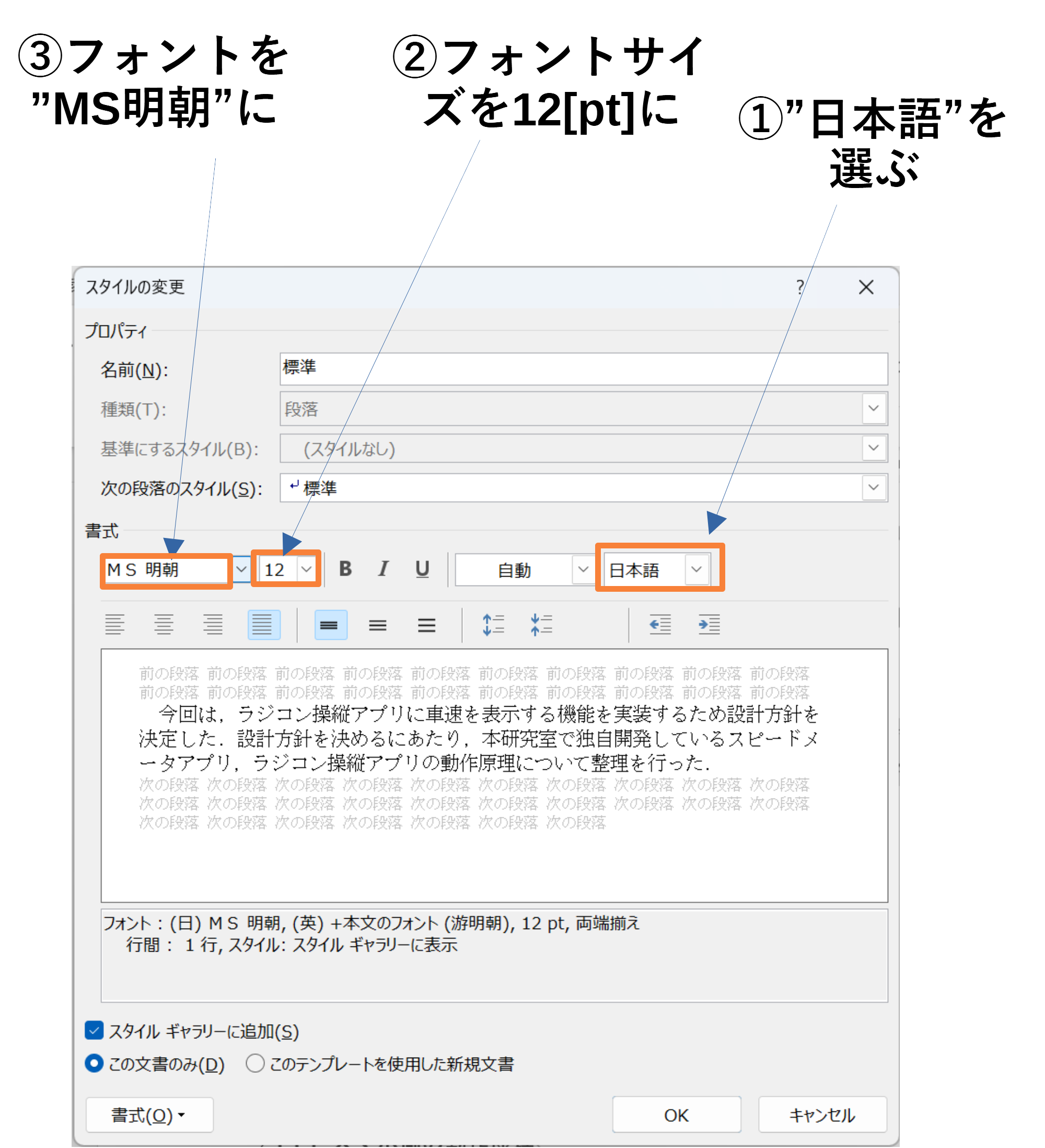Decrease paragraph spacing
This screenshot has height=1148, width=1045.
click(542, 625)
